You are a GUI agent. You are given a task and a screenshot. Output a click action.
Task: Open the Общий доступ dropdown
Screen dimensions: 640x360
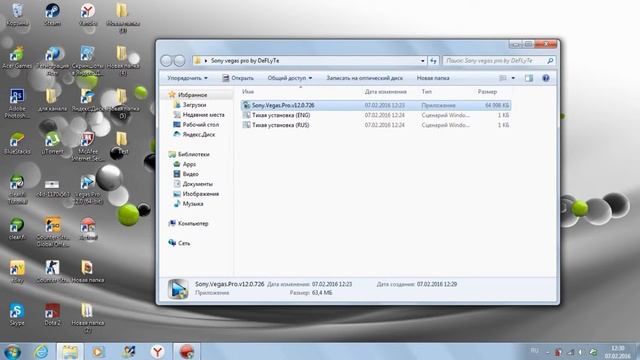pyautogui.click(x=289, y=78)
